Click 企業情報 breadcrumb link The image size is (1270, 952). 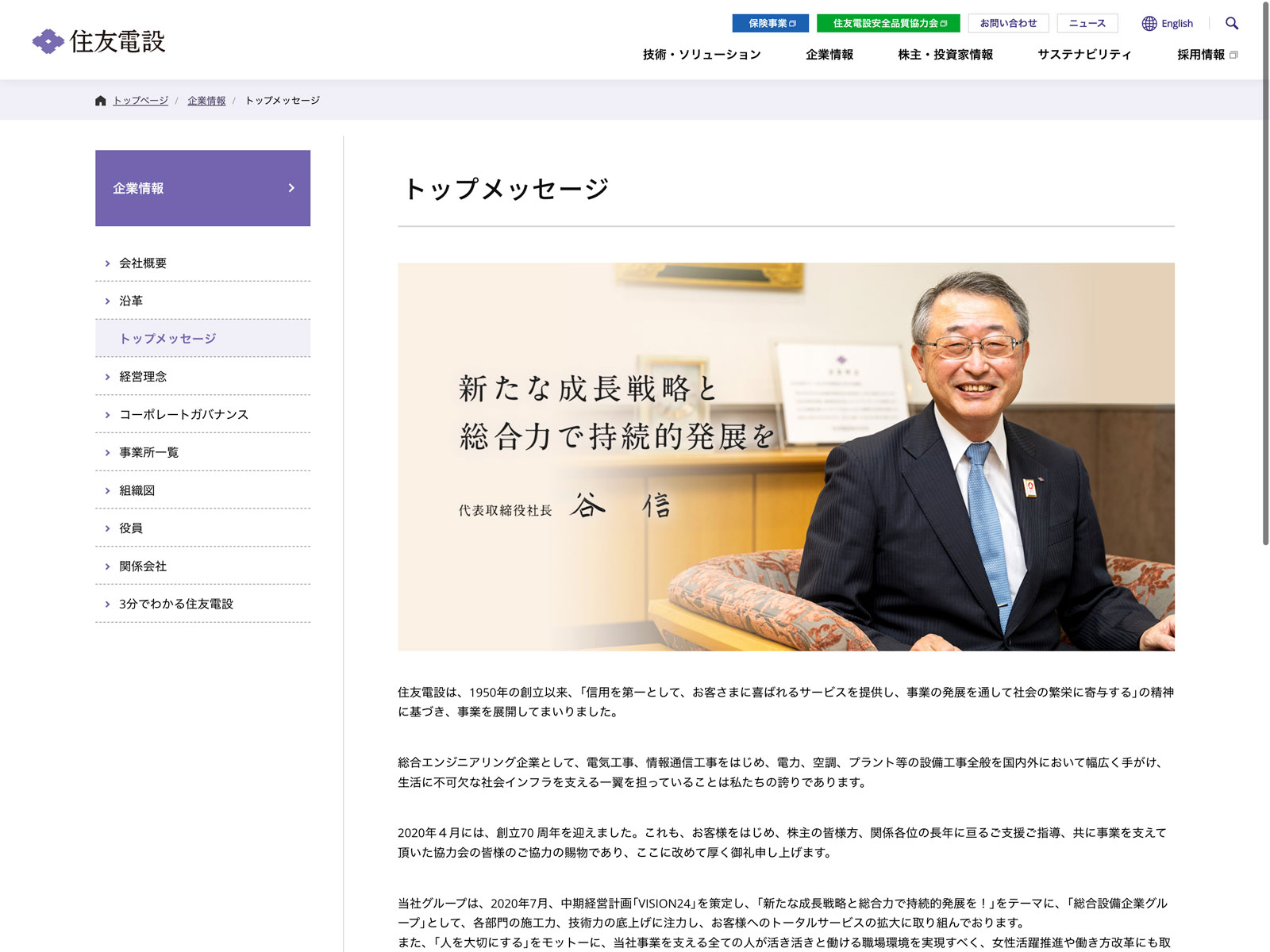click(x=206, y=101)
